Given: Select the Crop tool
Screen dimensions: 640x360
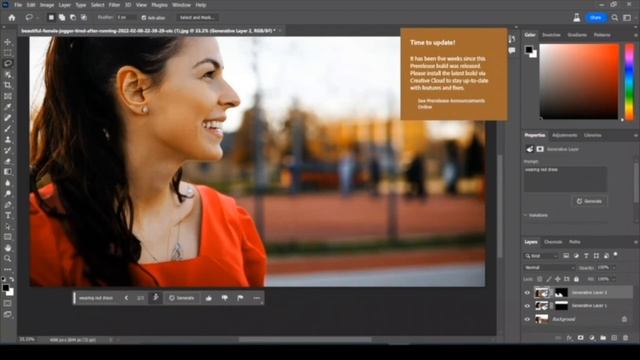Looking at the screenshot, I should (8, 85).
